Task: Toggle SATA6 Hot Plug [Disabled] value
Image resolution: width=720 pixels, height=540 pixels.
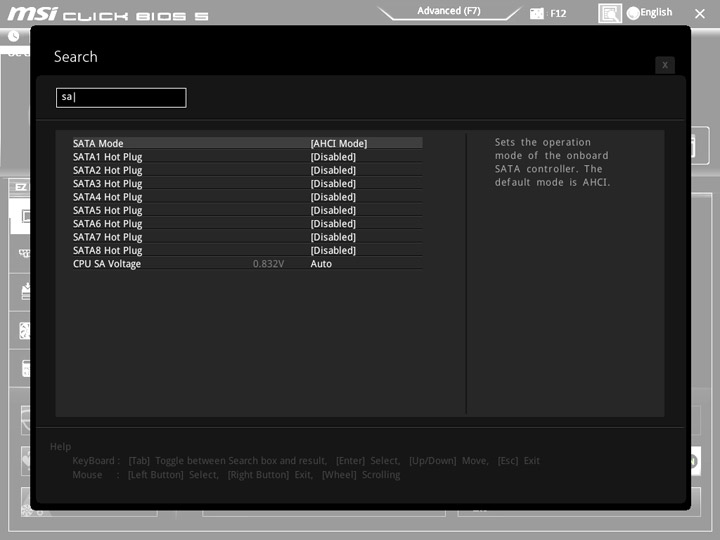Action: tap(333, 224)
